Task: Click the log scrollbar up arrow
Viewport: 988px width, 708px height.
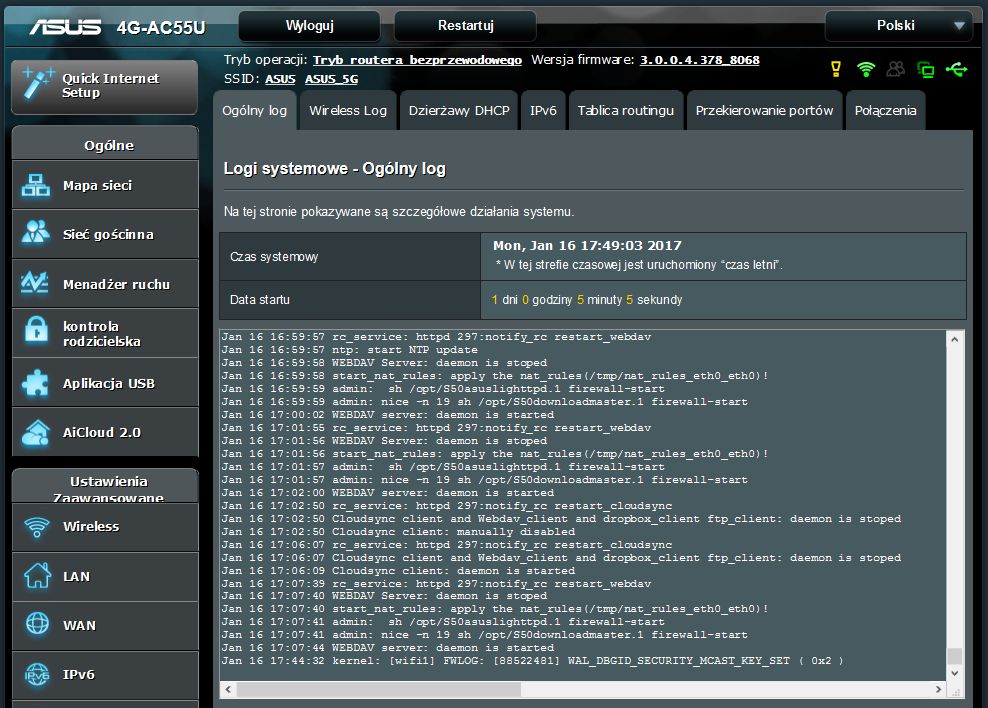Action: pyautogui.click(x=955, y=340)
